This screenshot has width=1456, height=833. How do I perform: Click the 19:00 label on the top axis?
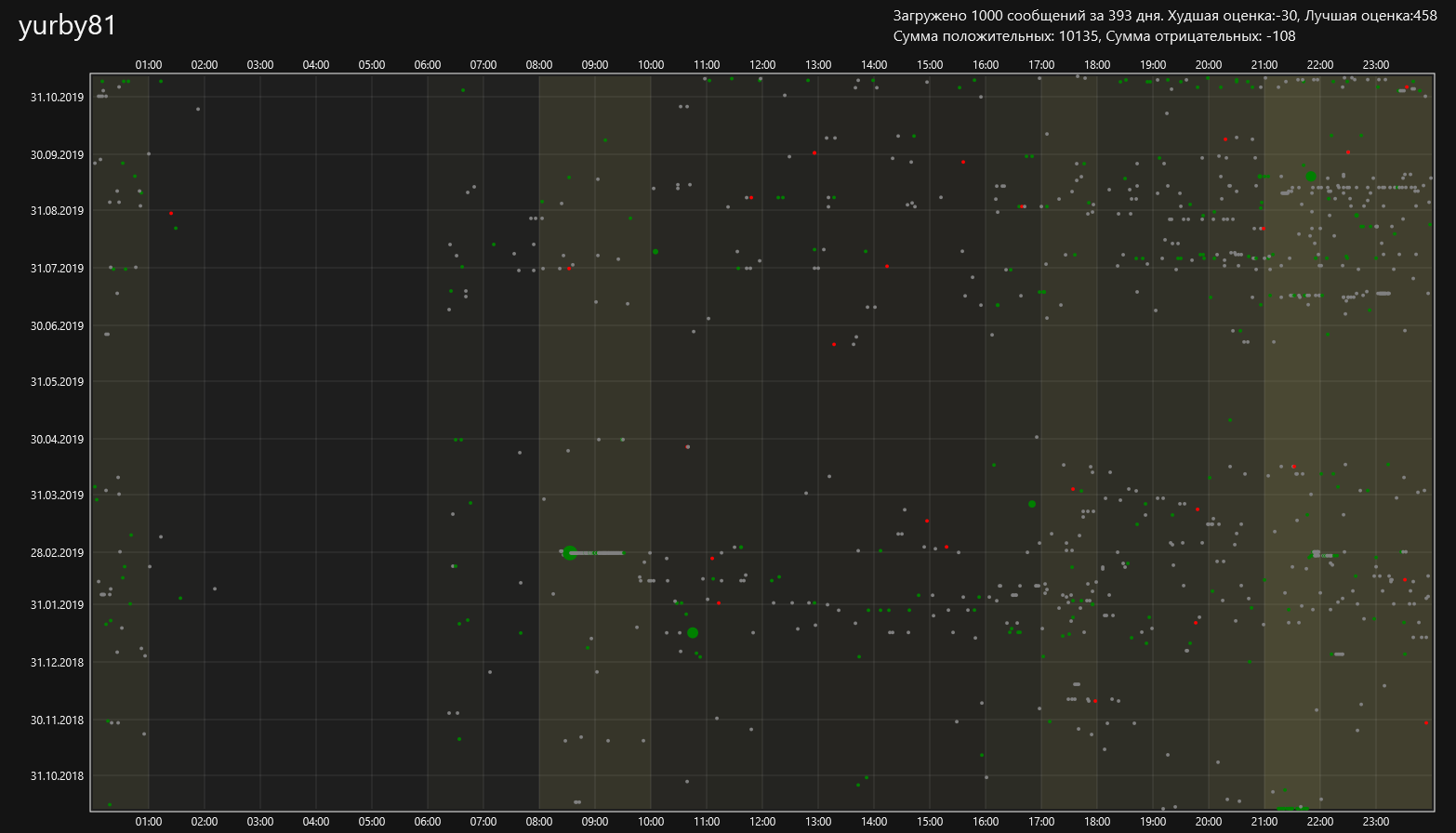click(1153, 65)
